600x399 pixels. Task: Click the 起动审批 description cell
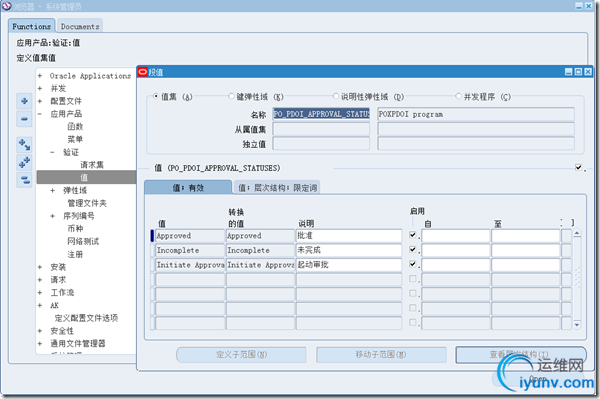click(x=349, y=265)
